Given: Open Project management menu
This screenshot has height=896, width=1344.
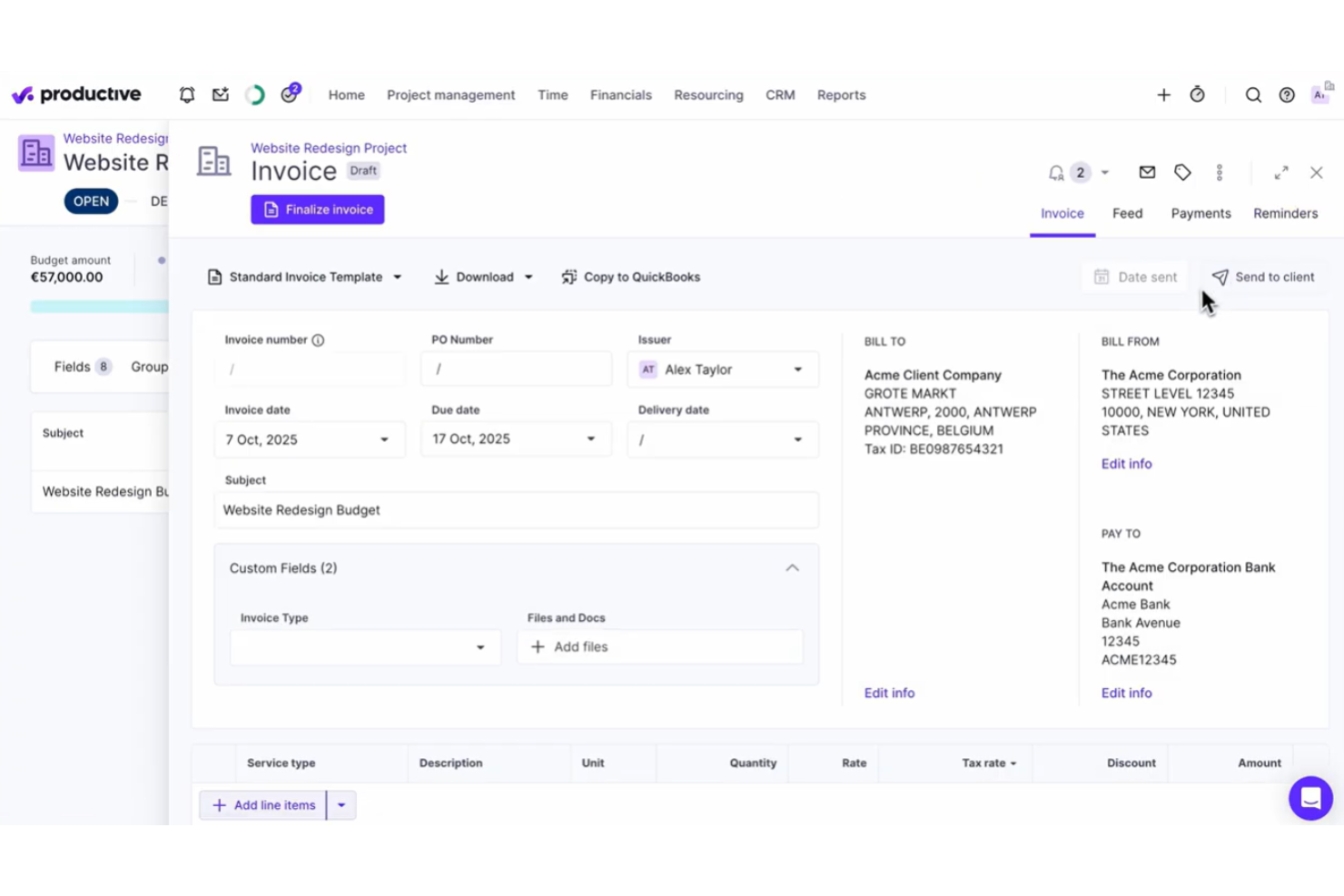Looking at the screenshot, I should [x=450, y=94].
